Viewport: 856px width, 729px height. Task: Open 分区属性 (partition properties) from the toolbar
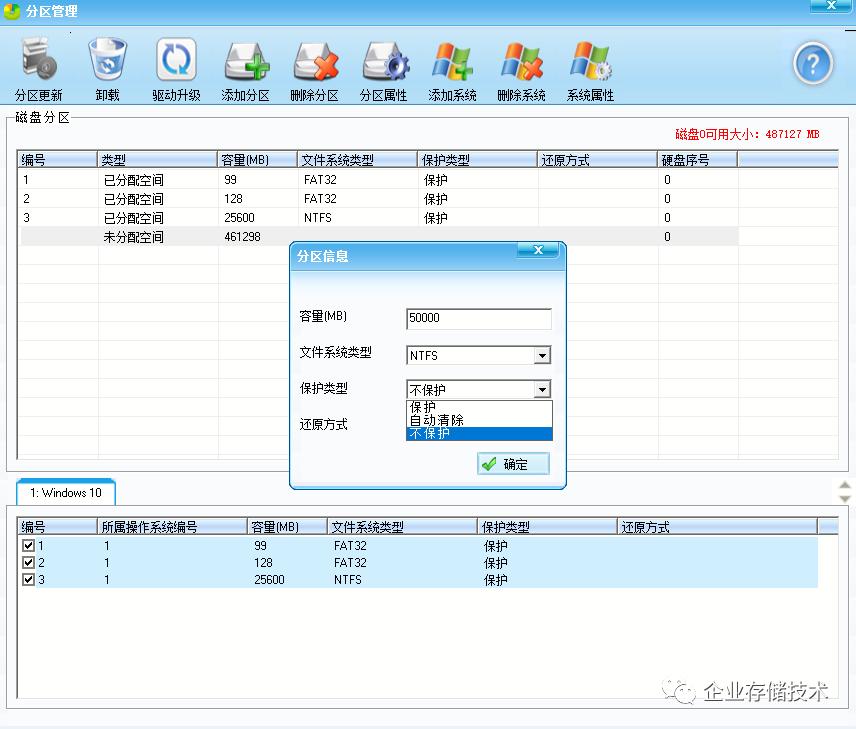pos(384,65)
